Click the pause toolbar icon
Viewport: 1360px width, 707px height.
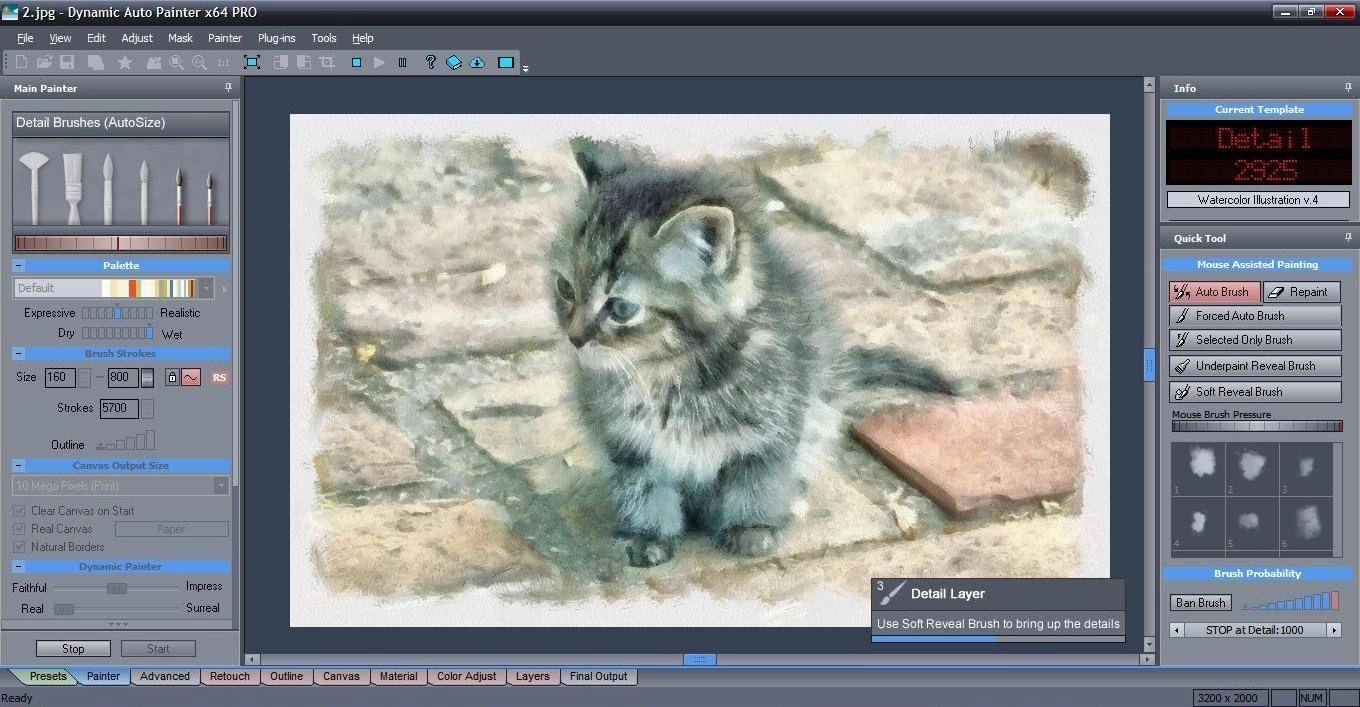tap(403, 62)
